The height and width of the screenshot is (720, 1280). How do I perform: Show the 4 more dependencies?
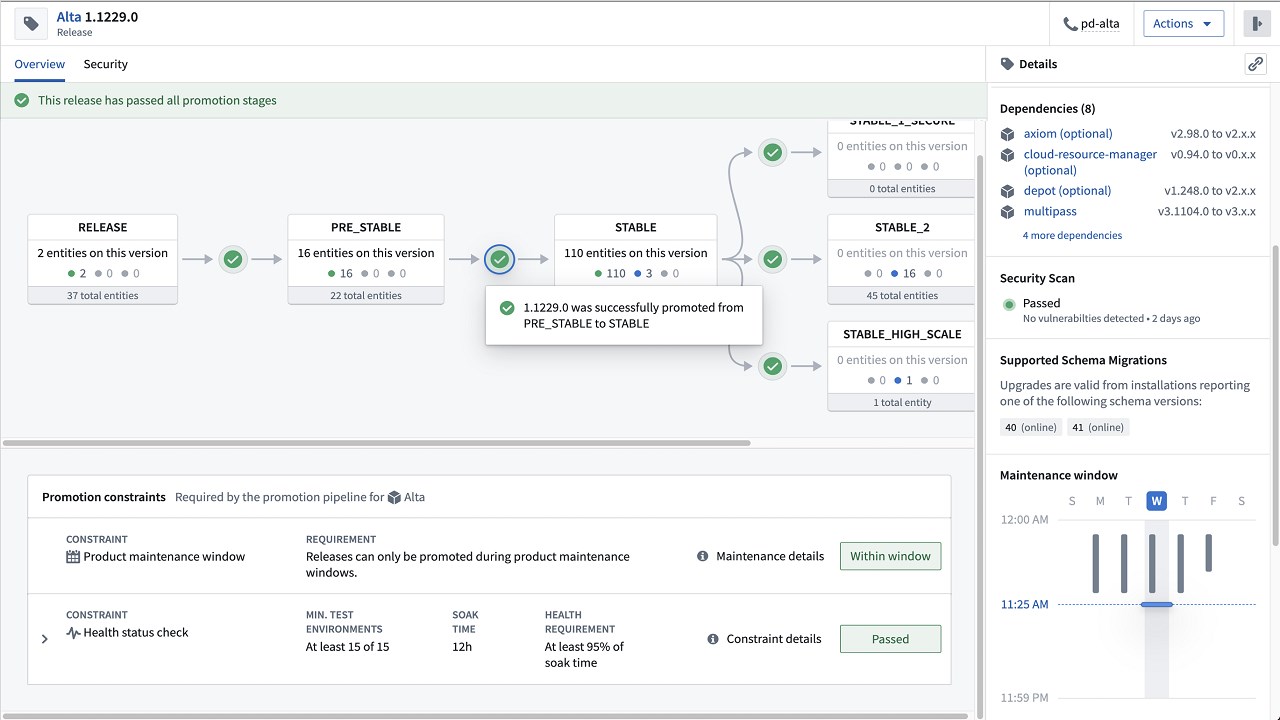click(1072, 236)
